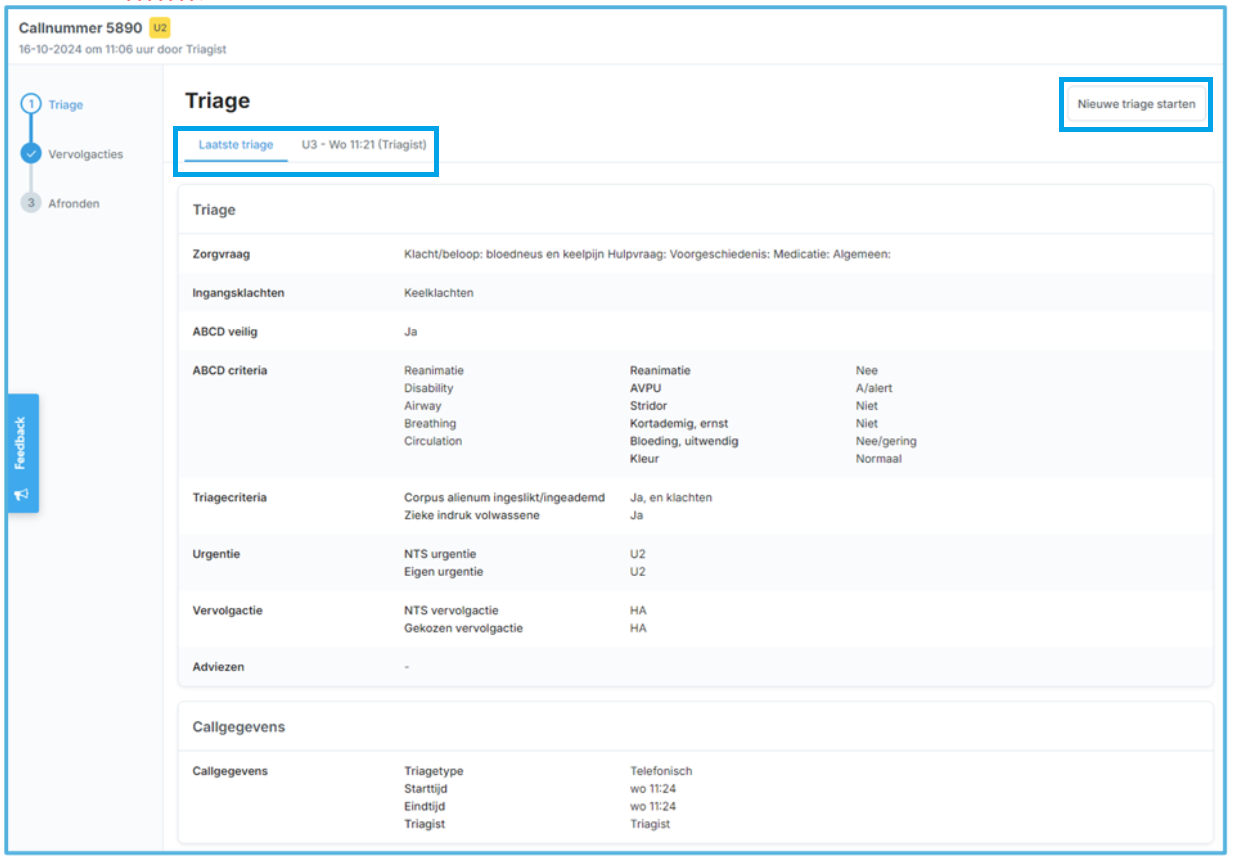Select the NTS urgentie U2 value

637,554
